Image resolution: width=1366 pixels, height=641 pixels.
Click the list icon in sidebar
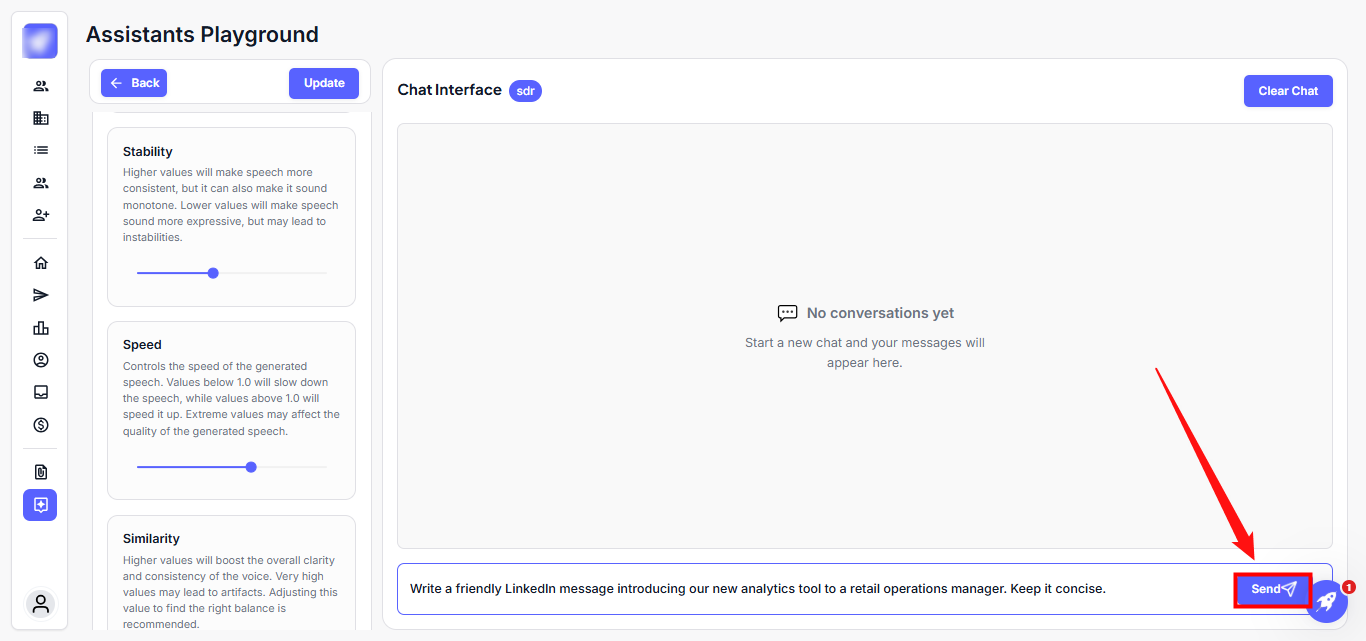point(40,150)
